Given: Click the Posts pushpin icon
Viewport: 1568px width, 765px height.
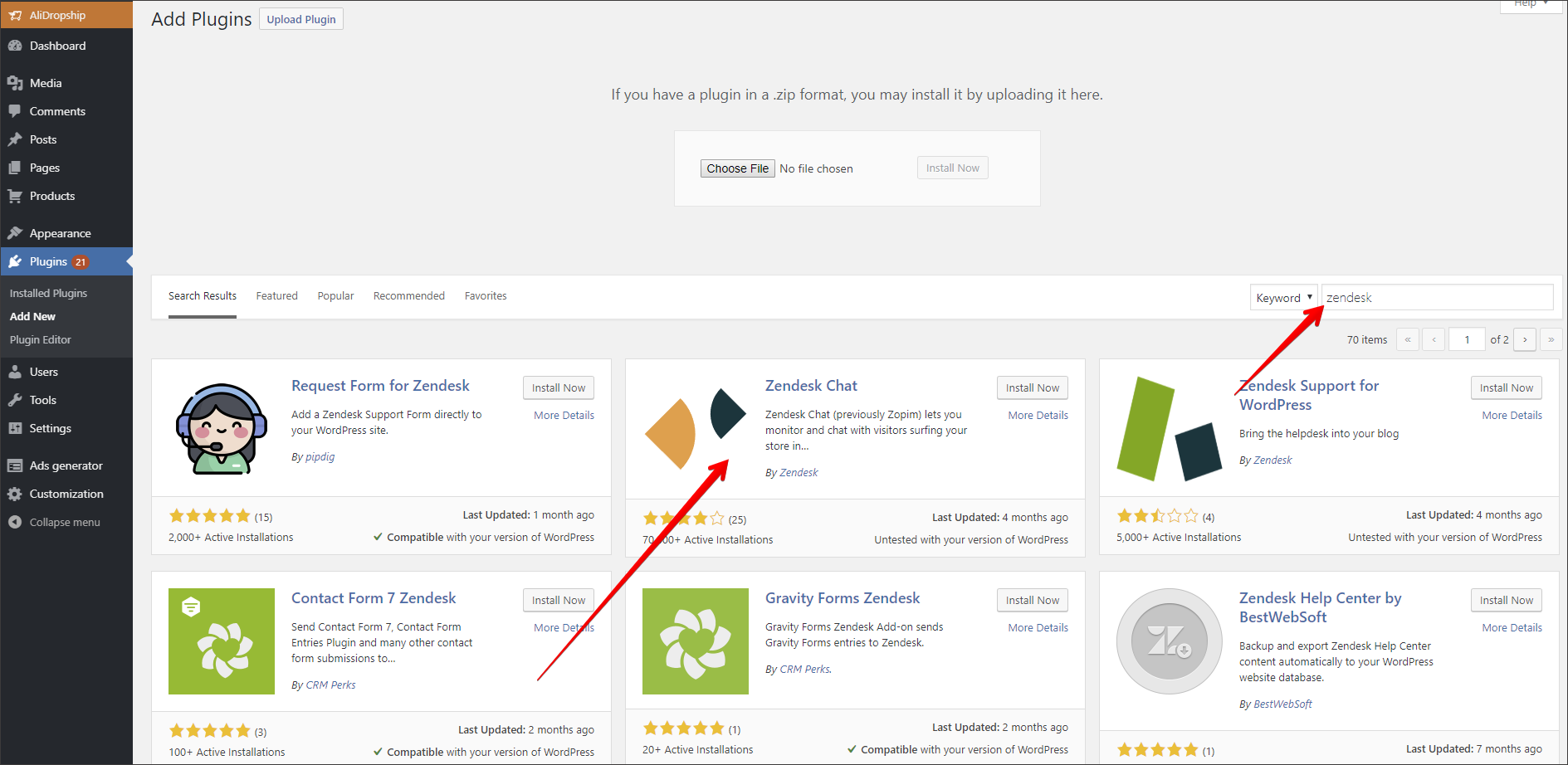Looking at the screenshot, I should pos(15,139).
